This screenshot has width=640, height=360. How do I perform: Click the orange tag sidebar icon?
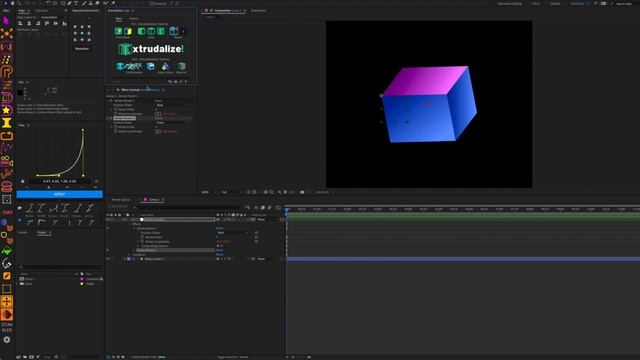tap(7, 314)
